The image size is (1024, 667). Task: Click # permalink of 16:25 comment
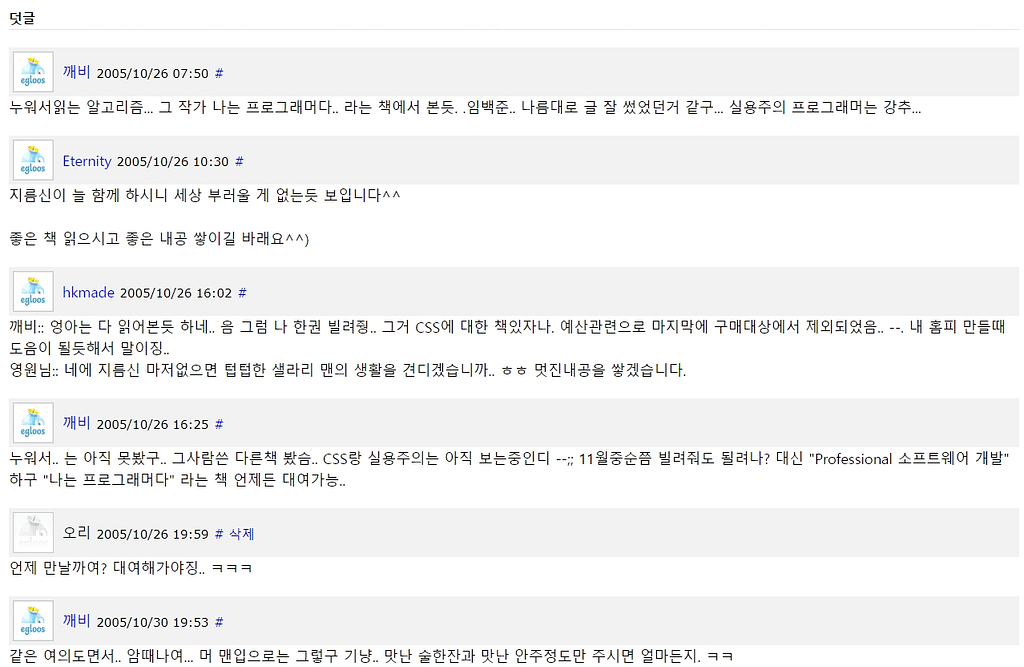click(219, 424)
